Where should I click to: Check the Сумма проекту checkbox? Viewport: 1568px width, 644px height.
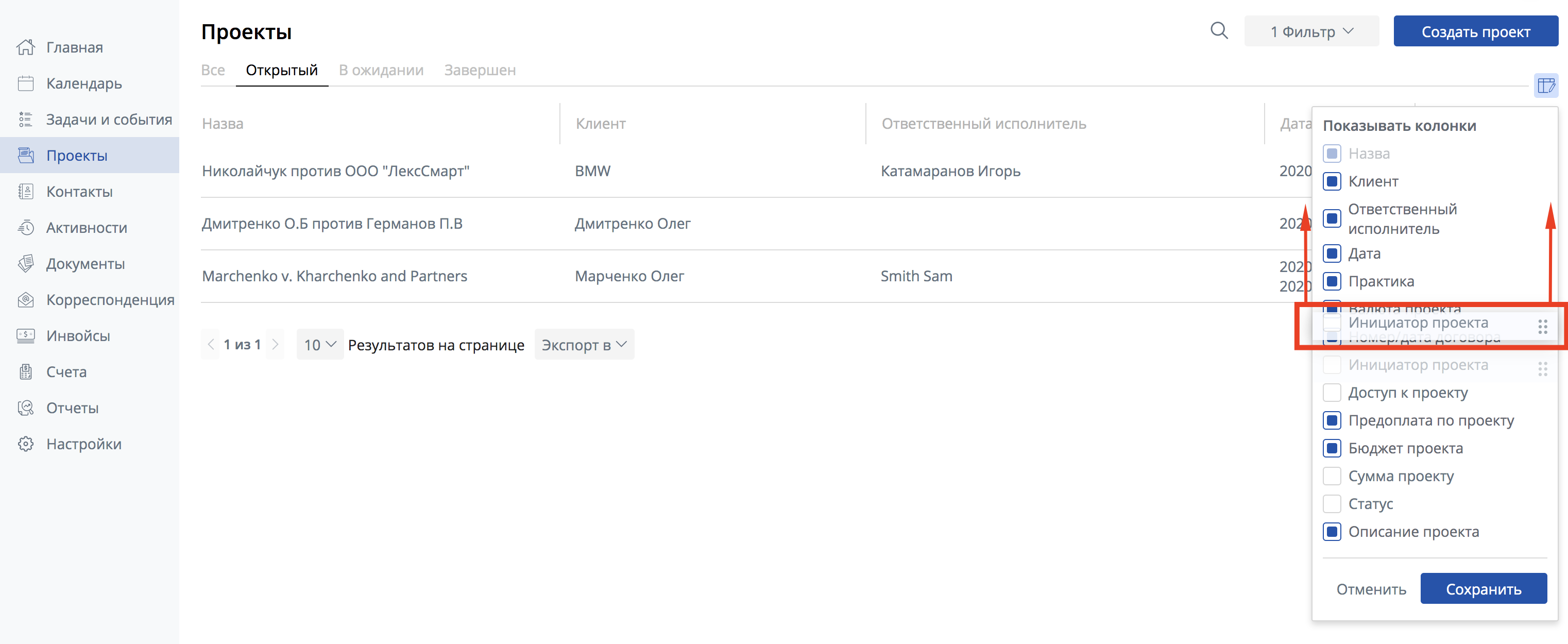point(1332,476)
